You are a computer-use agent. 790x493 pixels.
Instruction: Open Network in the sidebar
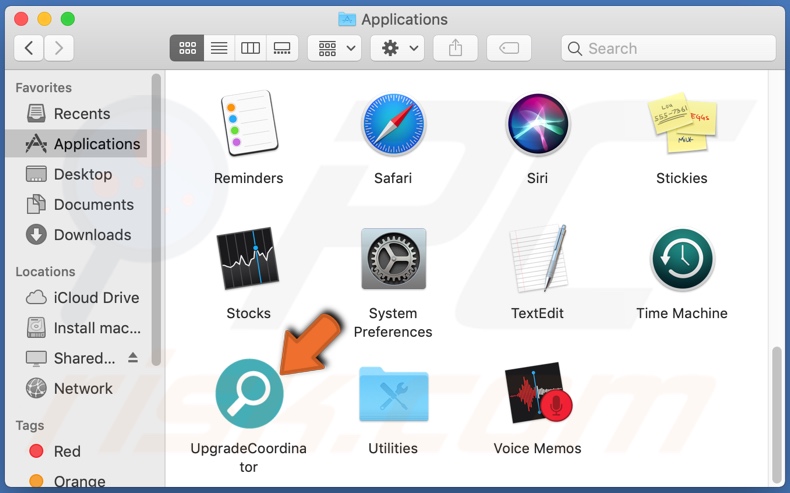(76, 388)
